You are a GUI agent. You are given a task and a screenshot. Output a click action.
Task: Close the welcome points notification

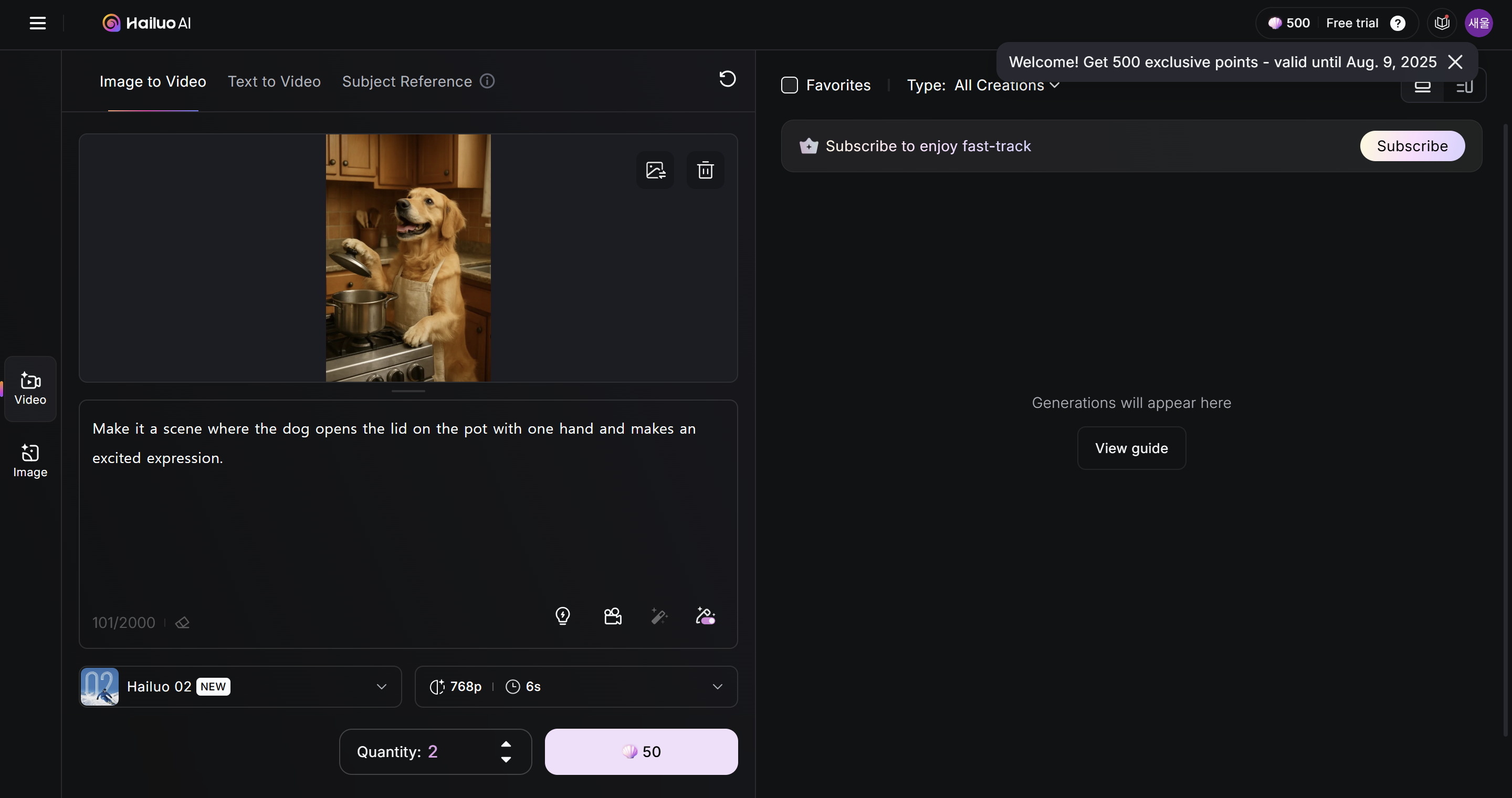coord(1455,61)
